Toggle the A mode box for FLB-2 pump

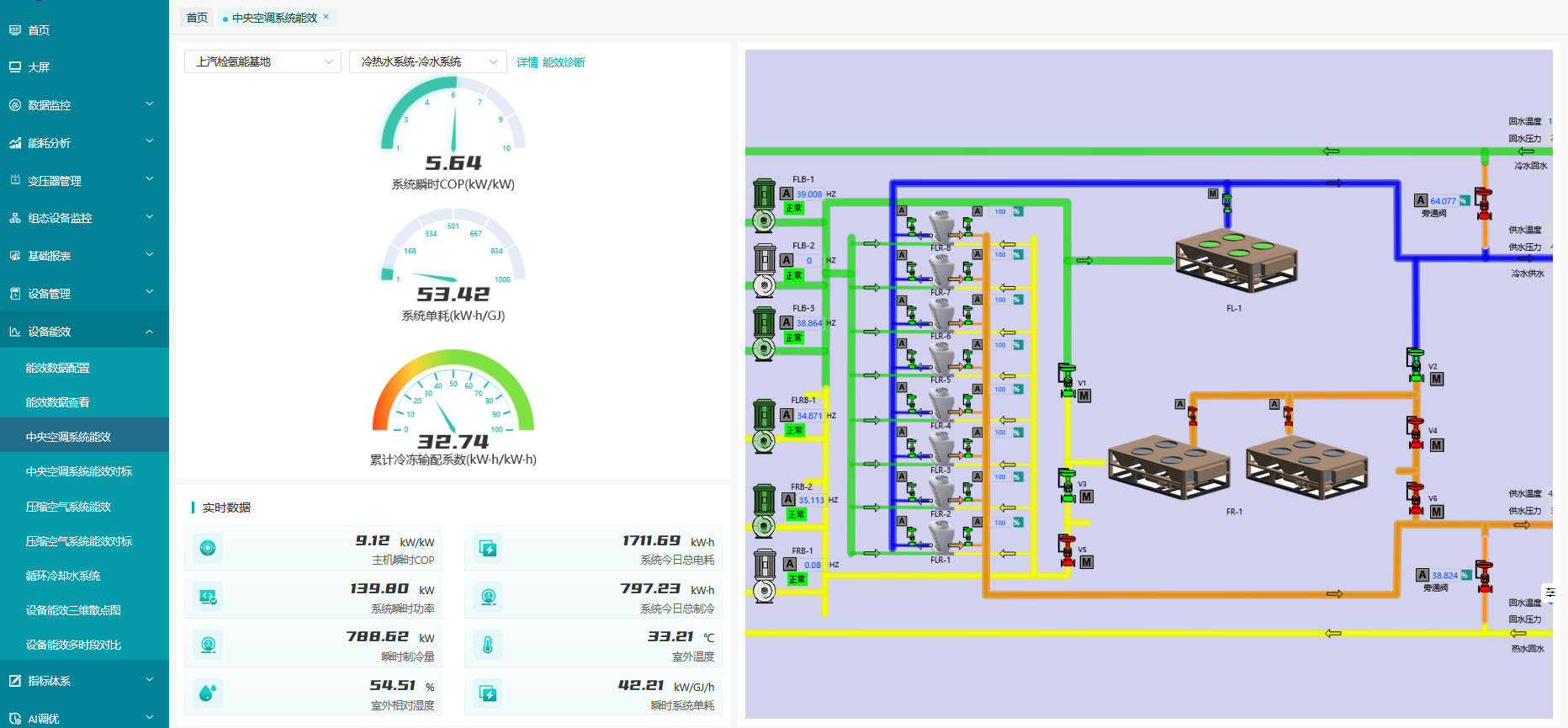[x=787, y=260]
